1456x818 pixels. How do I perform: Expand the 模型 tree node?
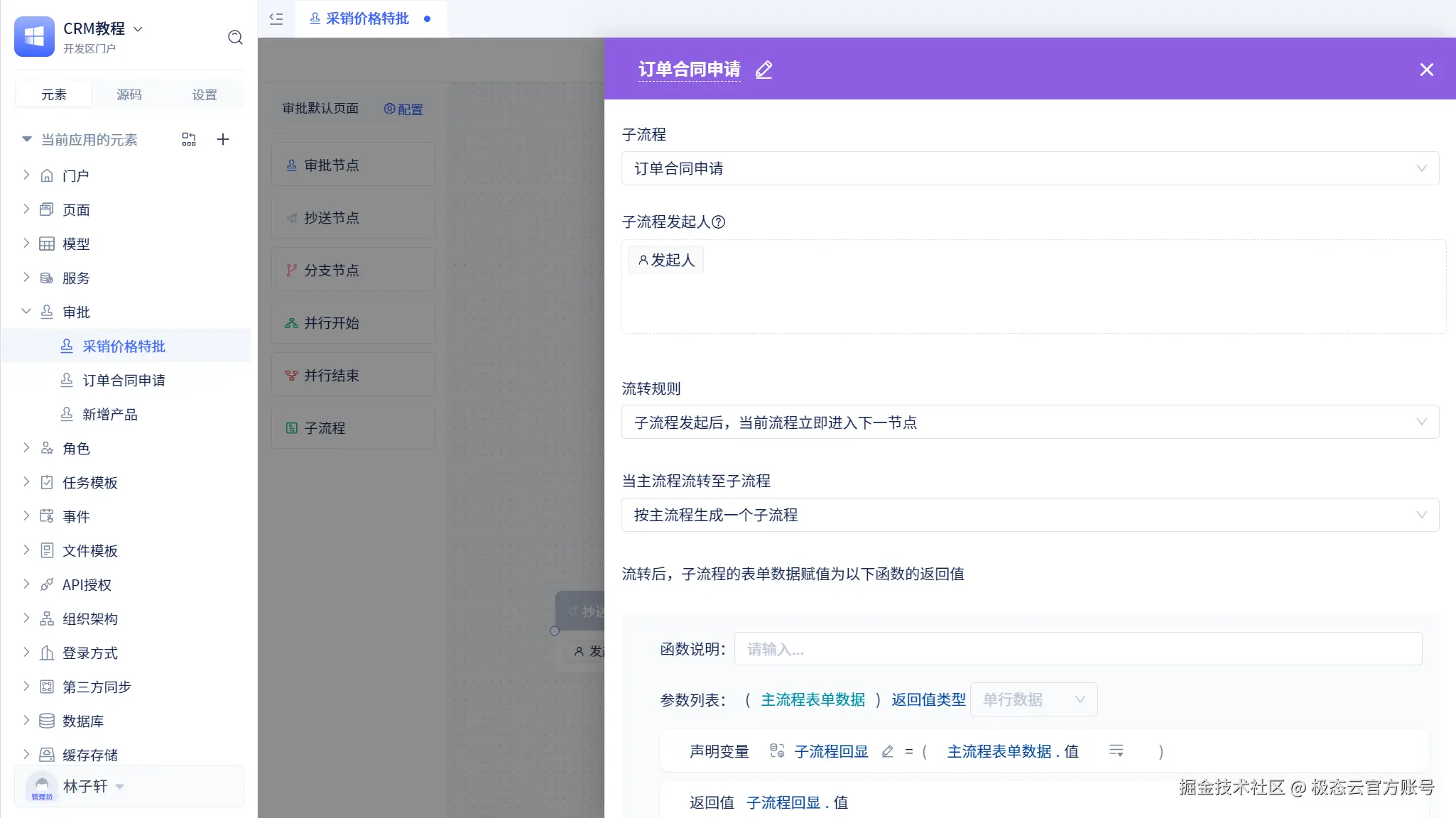click(x=26, y=244)
